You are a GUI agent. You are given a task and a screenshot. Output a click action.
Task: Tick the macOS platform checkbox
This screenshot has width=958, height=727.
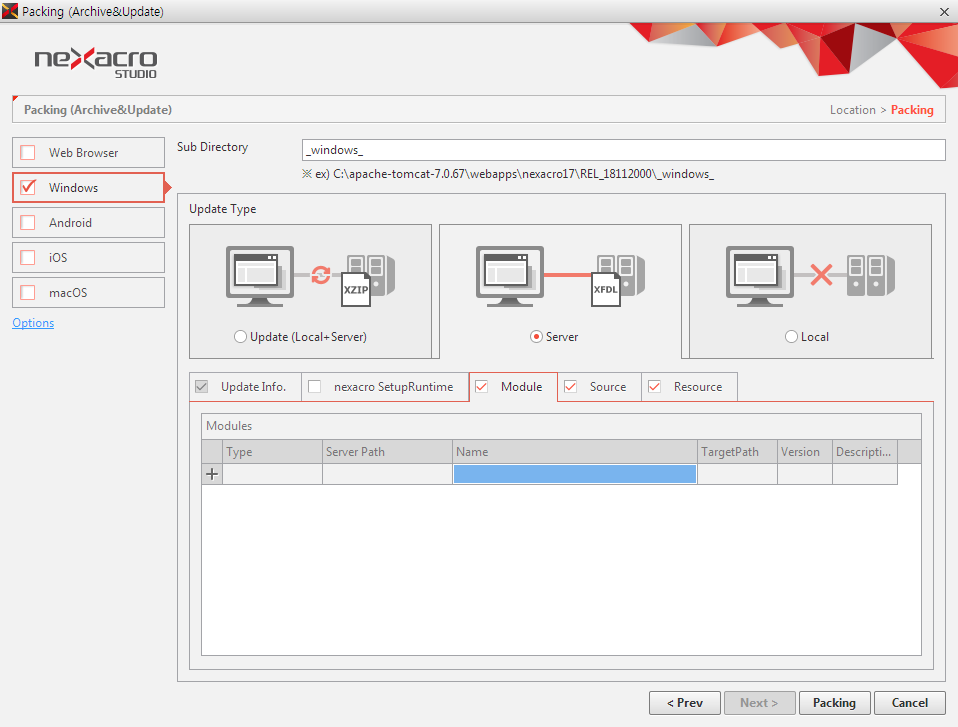click(x=28, y=293)
